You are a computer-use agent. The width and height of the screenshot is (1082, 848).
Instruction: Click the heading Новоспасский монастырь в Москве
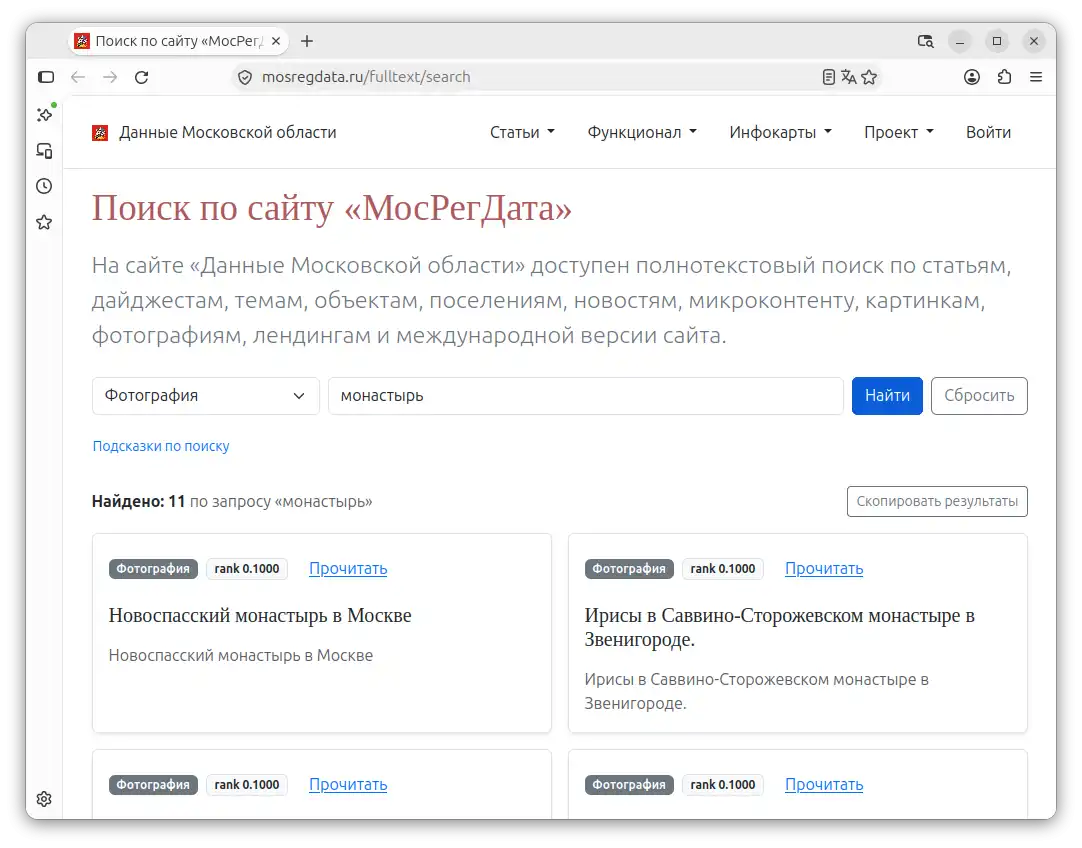[x=260, y=615]
